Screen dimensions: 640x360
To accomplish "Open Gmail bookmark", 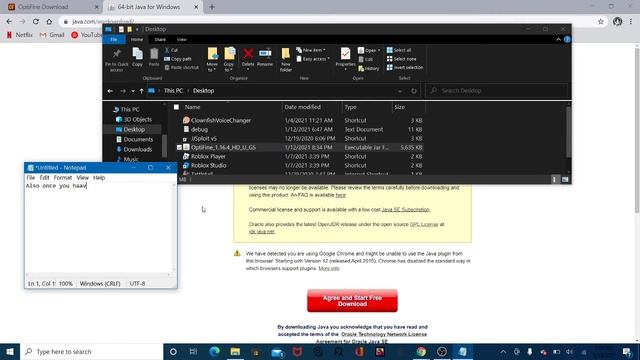I will [52, 35].
